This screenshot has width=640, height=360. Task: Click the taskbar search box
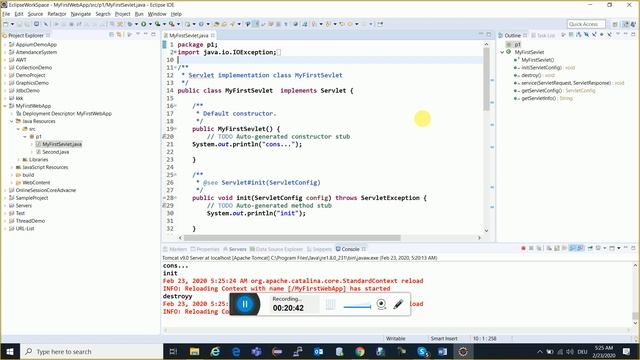click(91, 351)
